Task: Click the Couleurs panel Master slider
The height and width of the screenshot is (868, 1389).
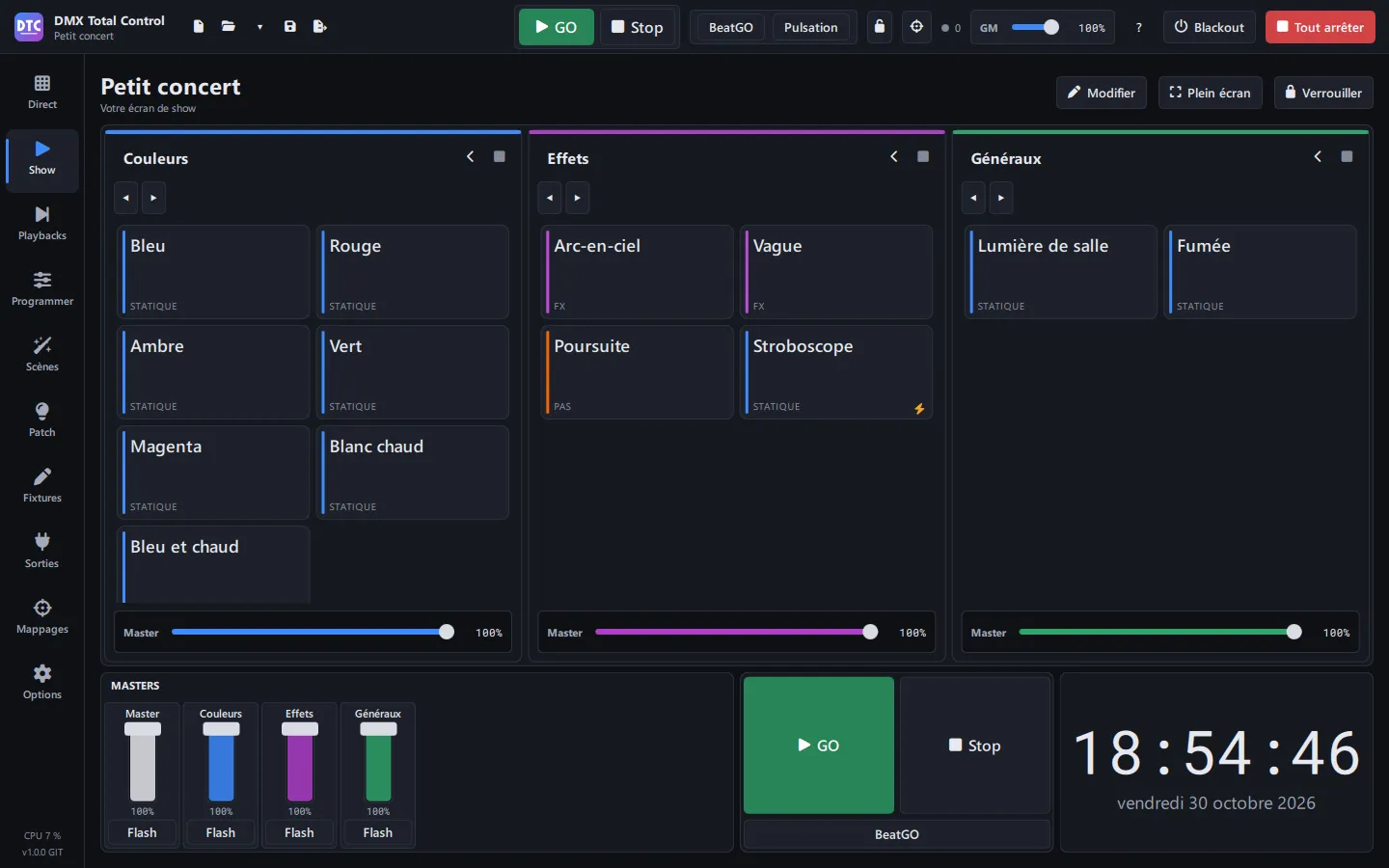Action: pos(313,633)
